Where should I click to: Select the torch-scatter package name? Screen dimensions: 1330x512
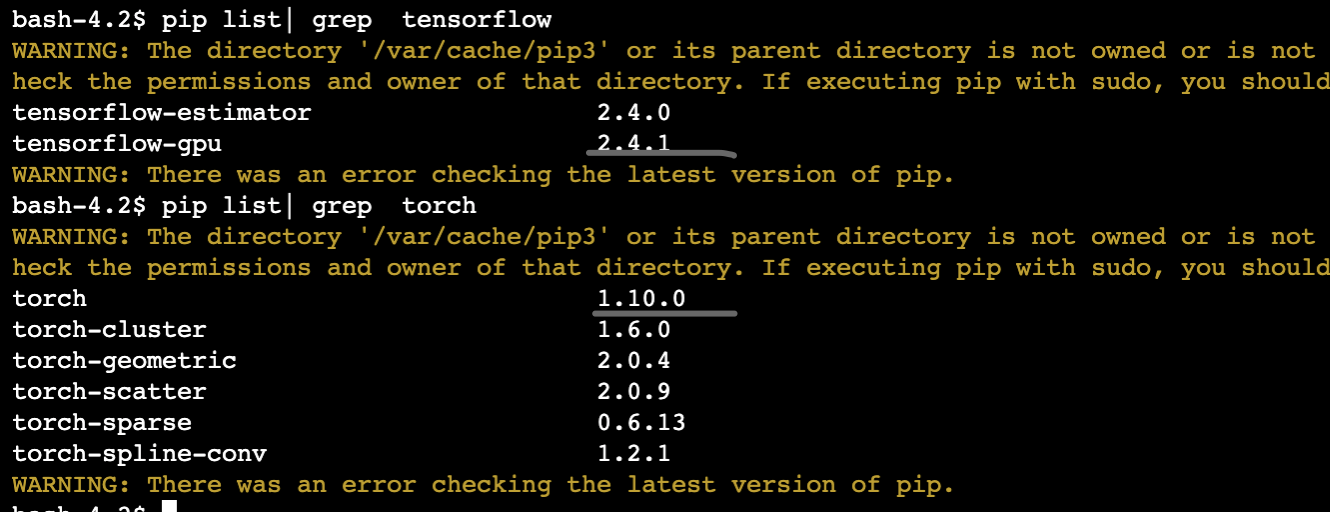pyautogui.click(x=109, y=392)
